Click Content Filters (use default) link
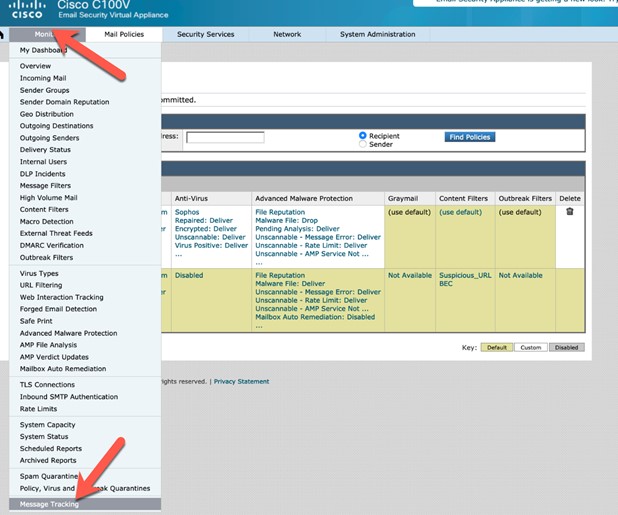The height and width of the screenshot is (515, 618). 460,212
